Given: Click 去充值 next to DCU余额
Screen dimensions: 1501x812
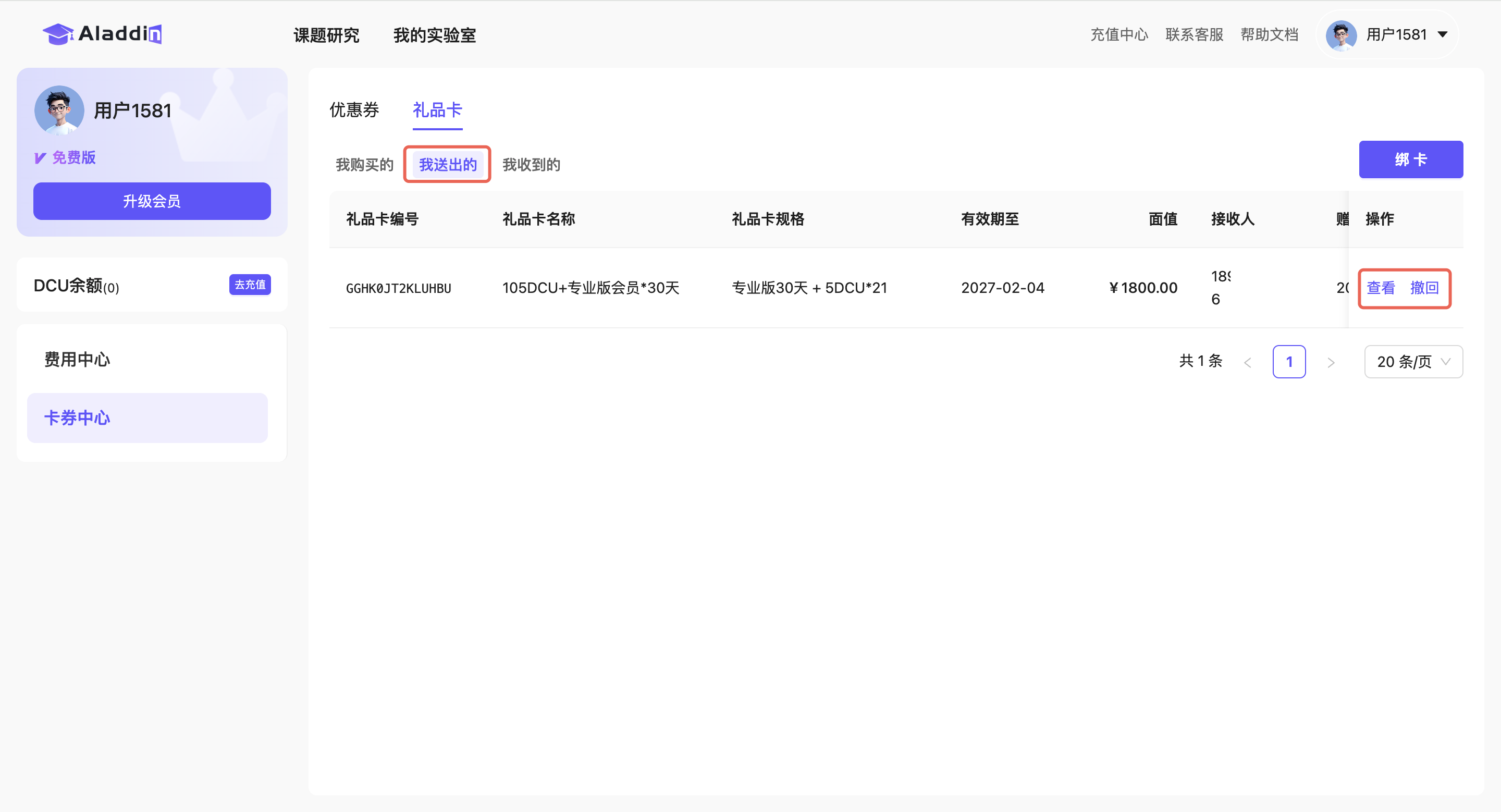Looking at the screenshot, I should point(250,285).
